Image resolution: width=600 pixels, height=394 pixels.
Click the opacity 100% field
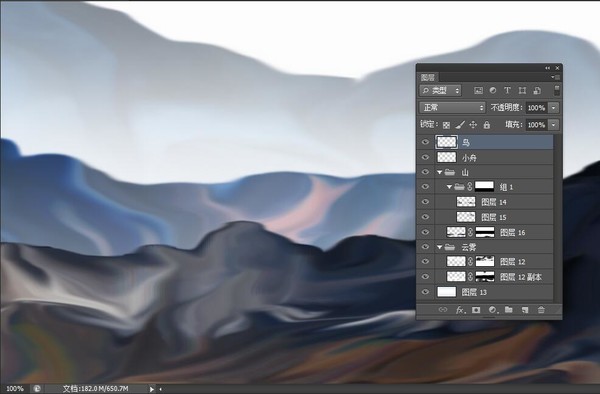[x=536, y=108]
